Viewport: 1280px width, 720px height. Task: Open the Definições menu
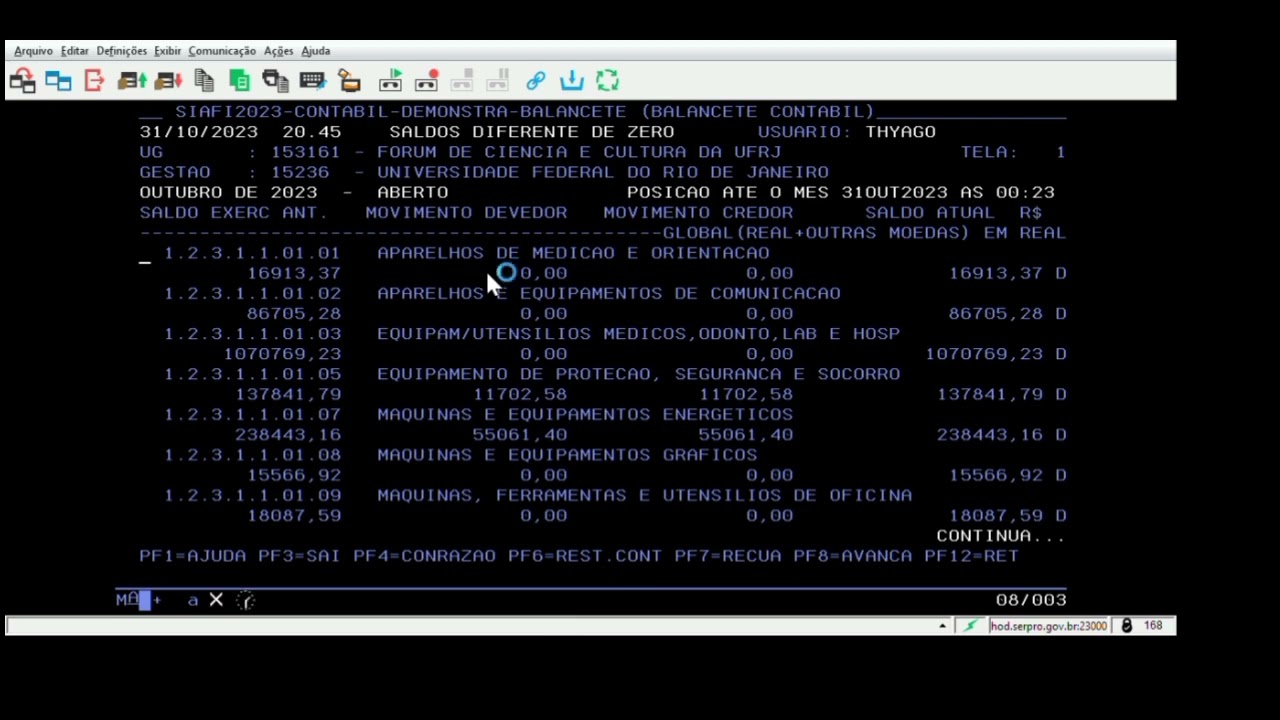pos(121,51)
